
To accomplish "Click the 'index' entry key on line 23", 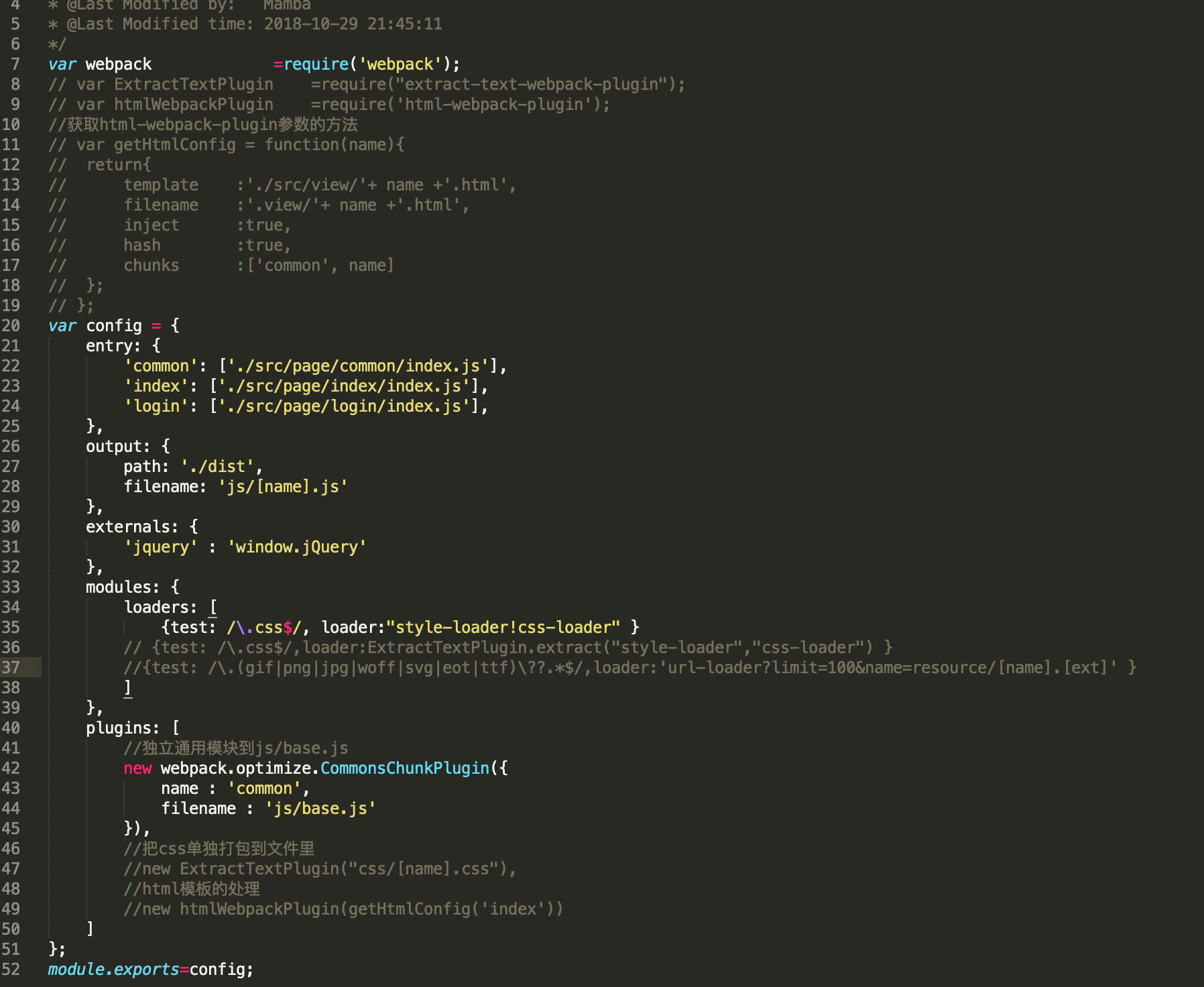I will pyautogui.click(x=156, y=386).
